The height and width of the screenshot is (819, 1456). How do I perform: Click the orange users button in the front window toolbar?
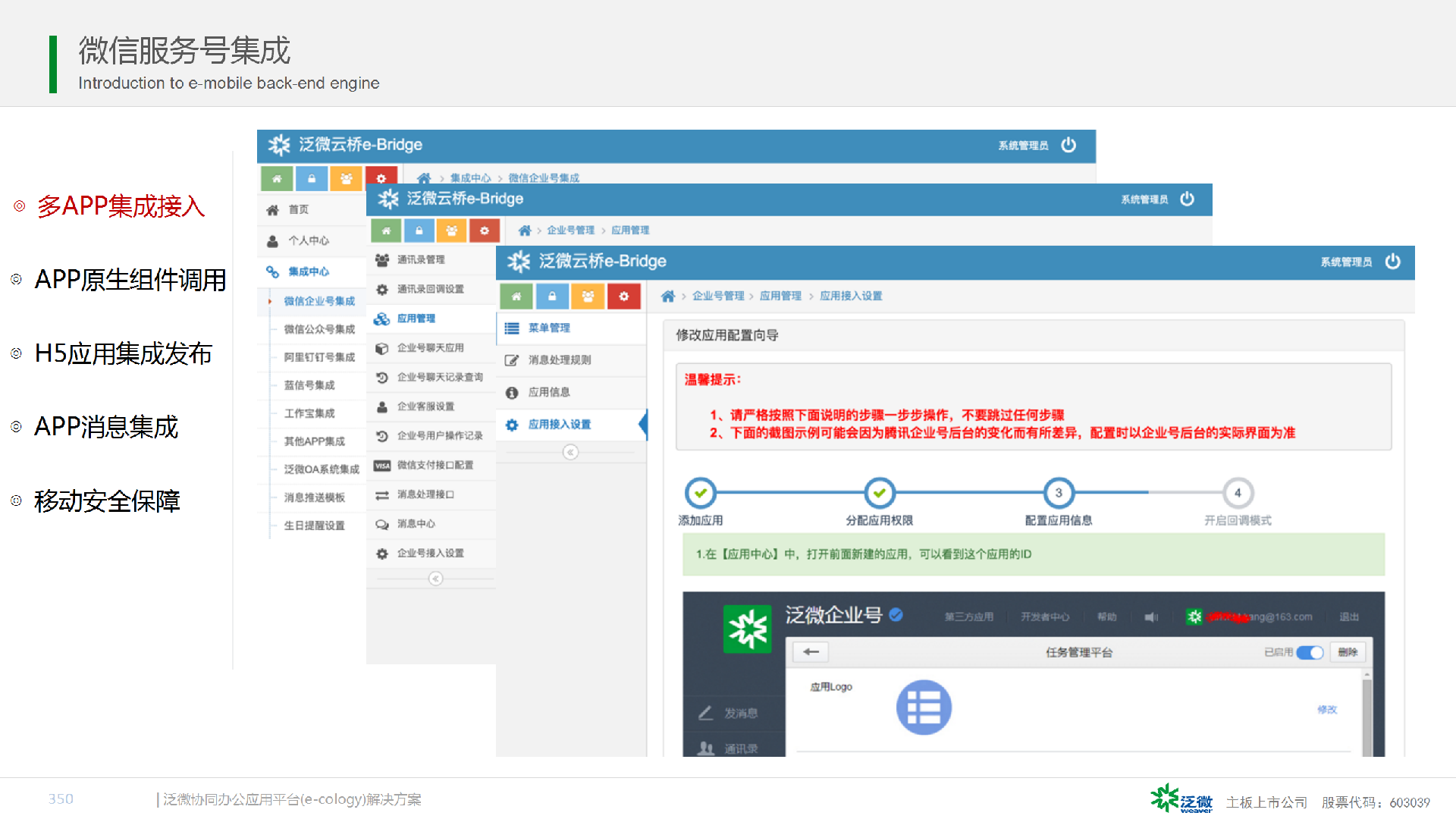point(588,297)
